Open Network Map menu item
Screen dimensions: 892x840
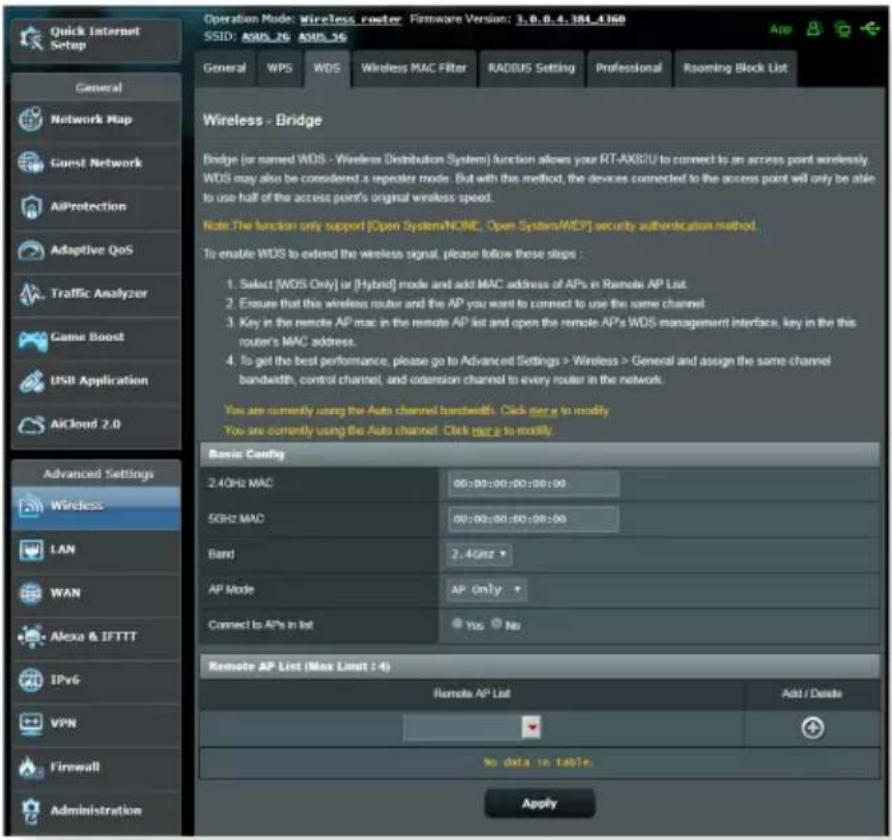[96, 119]
